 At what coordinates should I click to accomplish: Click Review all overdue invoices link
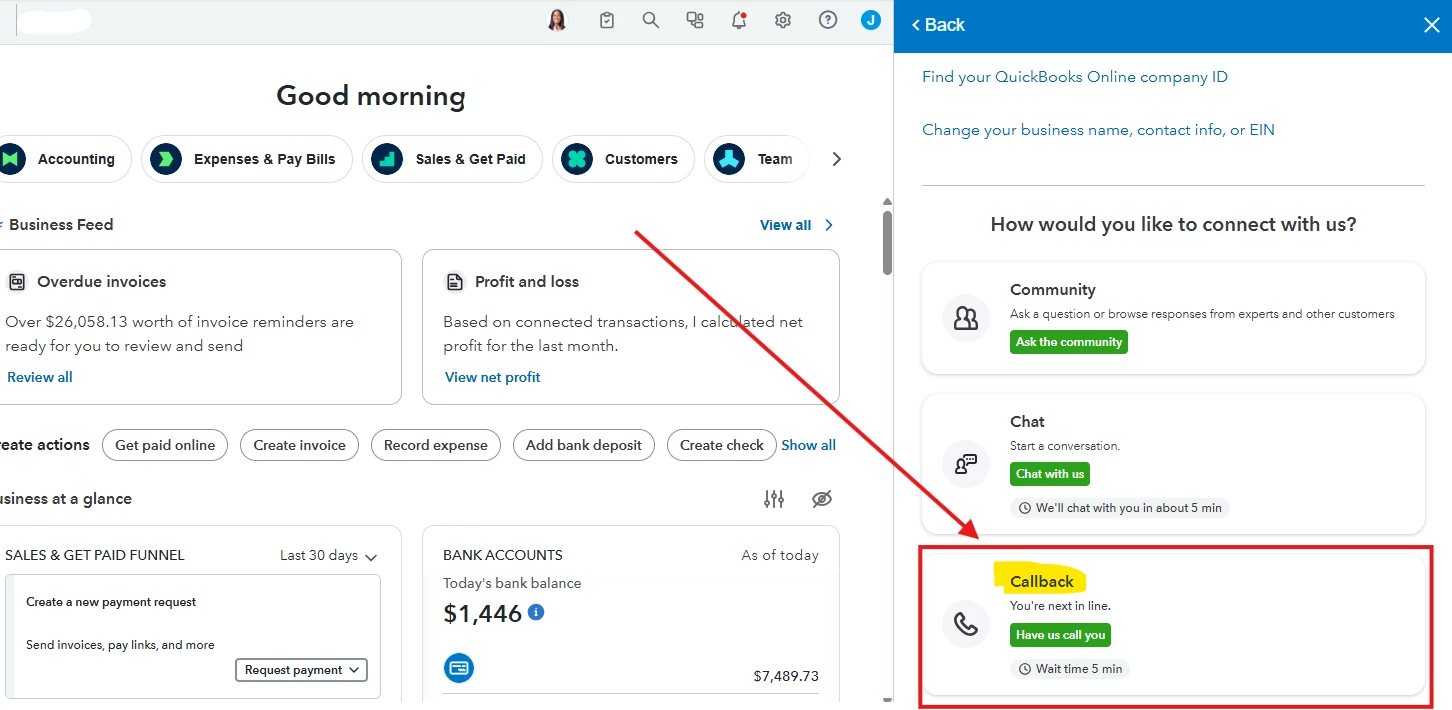coord(40,377)
